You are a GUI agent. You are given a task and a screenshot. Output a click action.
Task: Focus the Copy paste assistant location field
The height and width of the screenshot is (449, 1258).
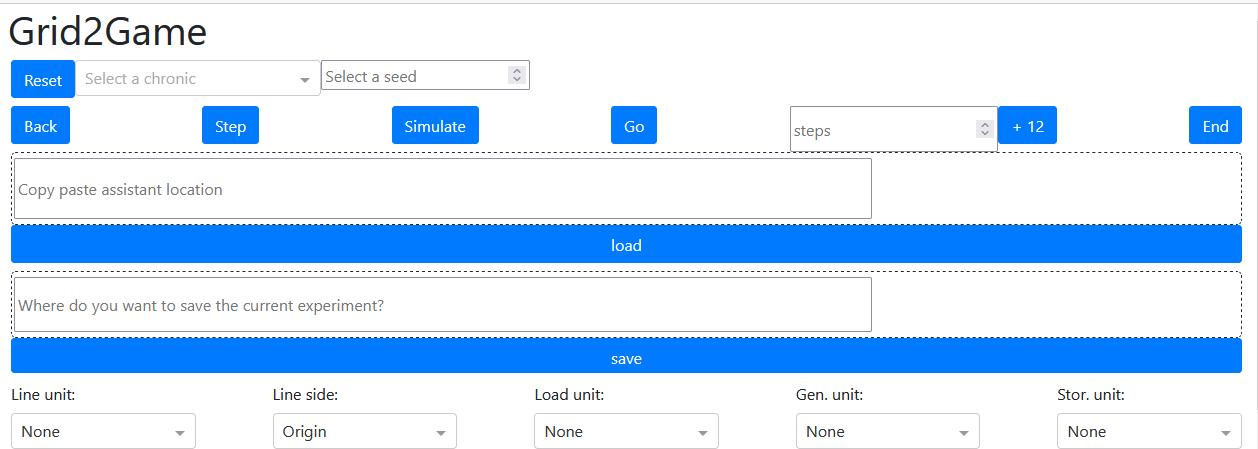[x=443, y=189]
